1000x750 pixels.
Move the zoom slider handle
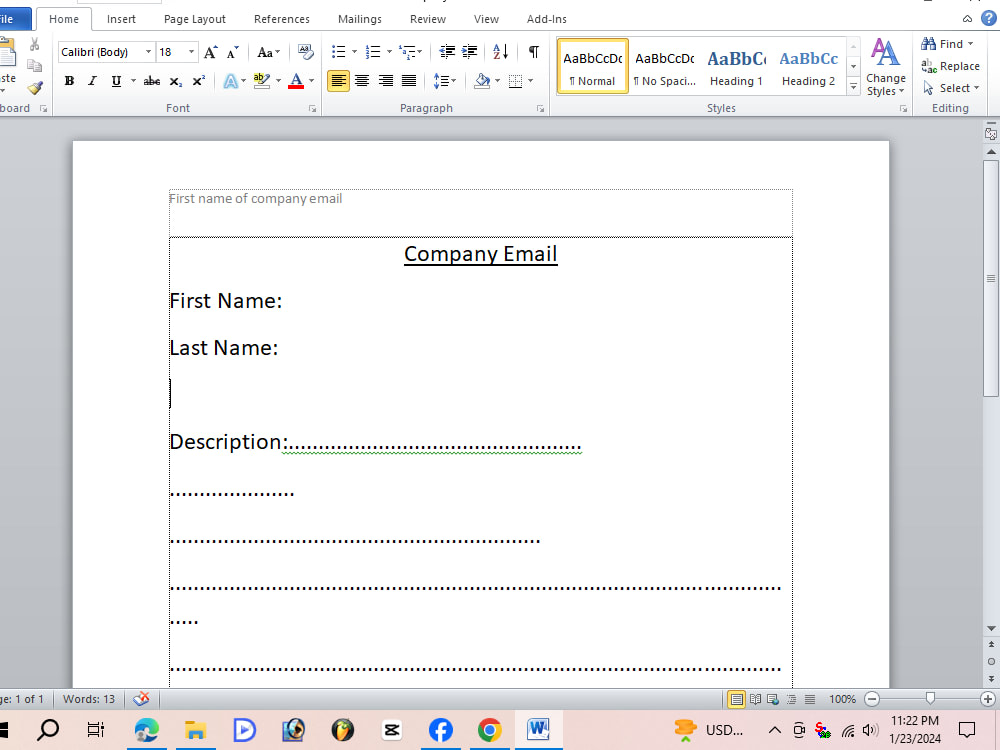tap(930, 699)
